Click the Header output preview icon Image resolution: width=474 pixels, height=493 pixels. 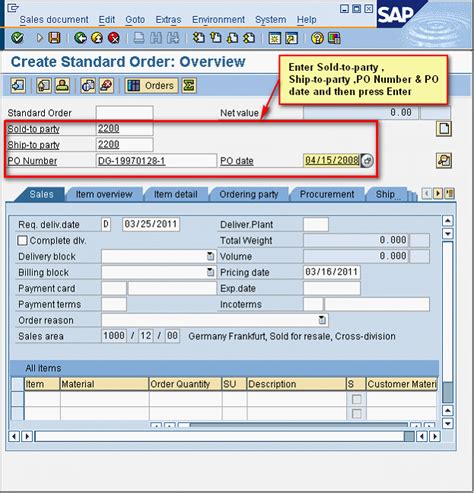coord(44,85)
